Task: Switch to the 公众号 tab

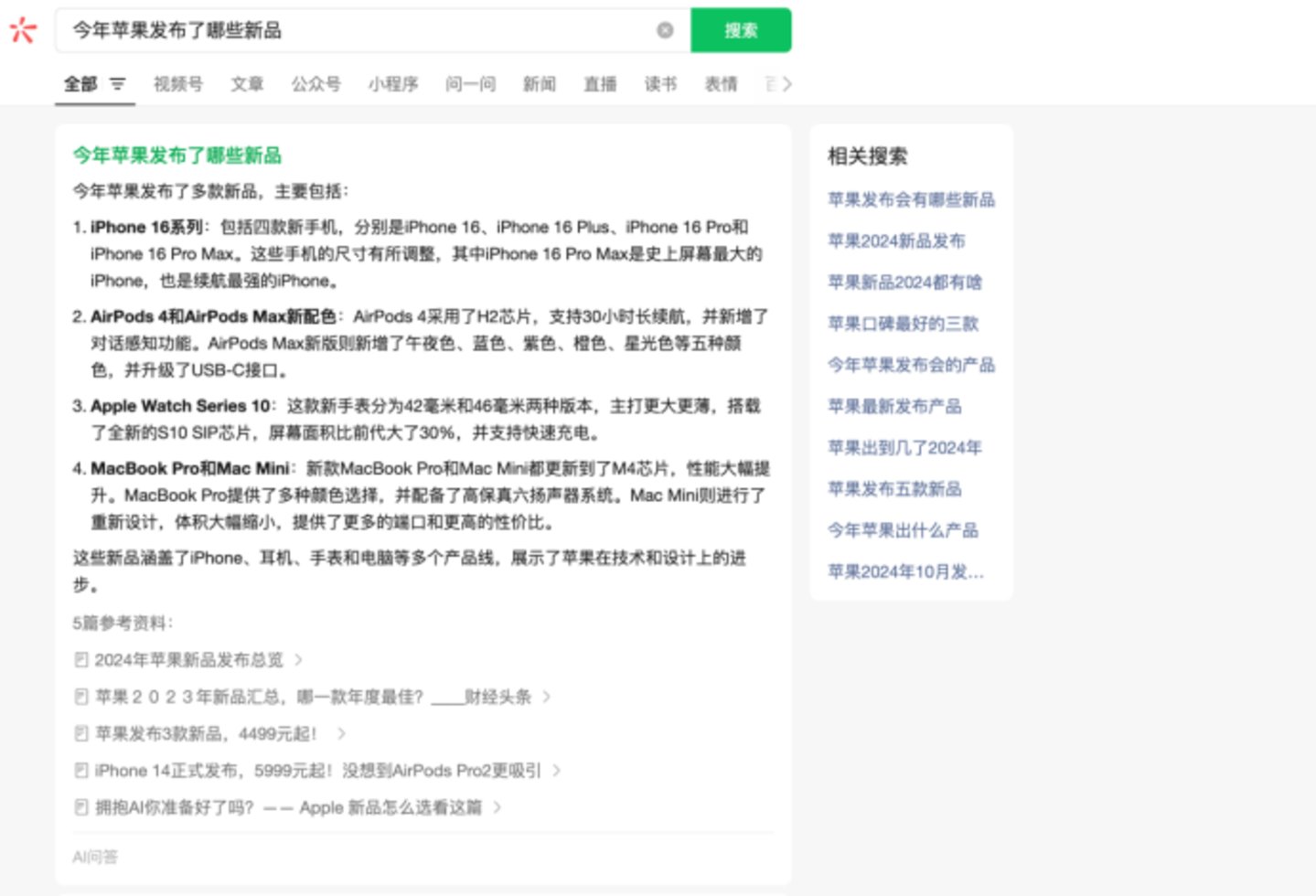Action: pos(316,84)
